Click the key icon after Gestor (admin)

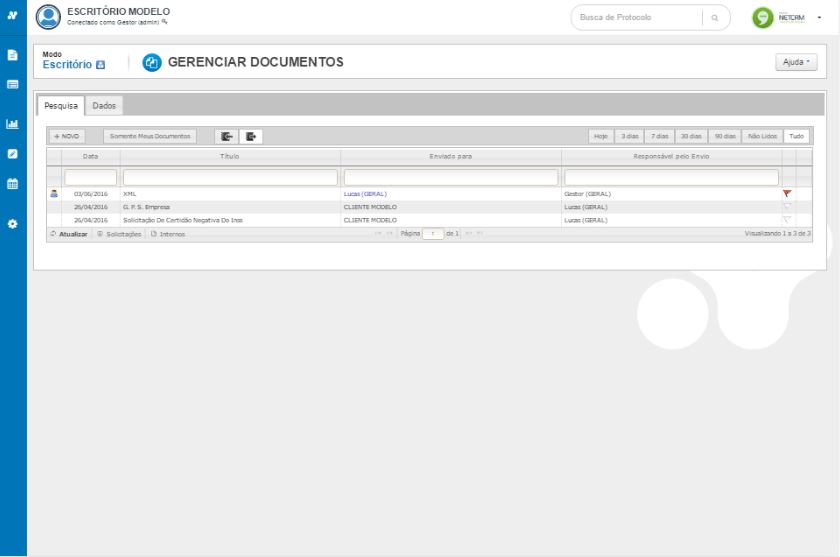pos(164,22)
